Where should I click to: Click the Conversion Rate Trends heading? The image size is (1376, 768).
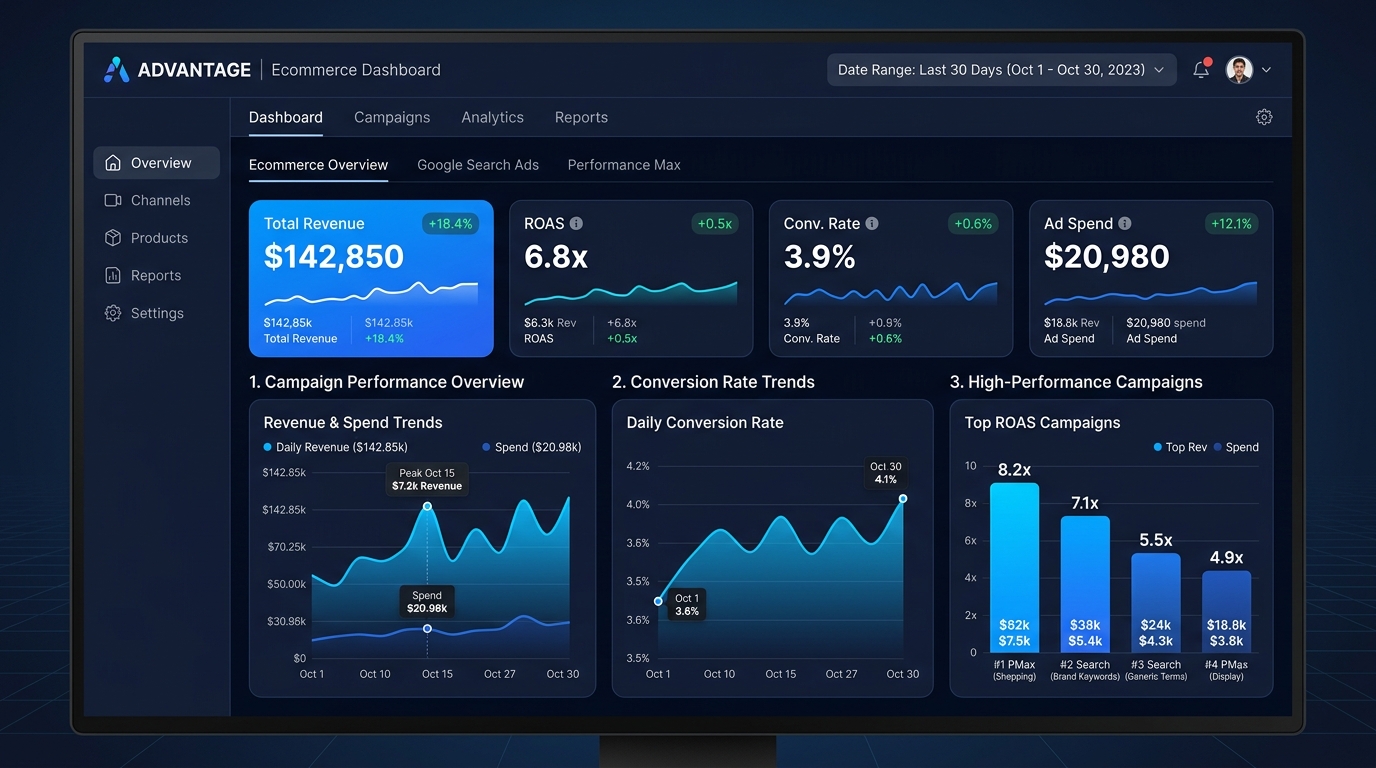point(713,382)
